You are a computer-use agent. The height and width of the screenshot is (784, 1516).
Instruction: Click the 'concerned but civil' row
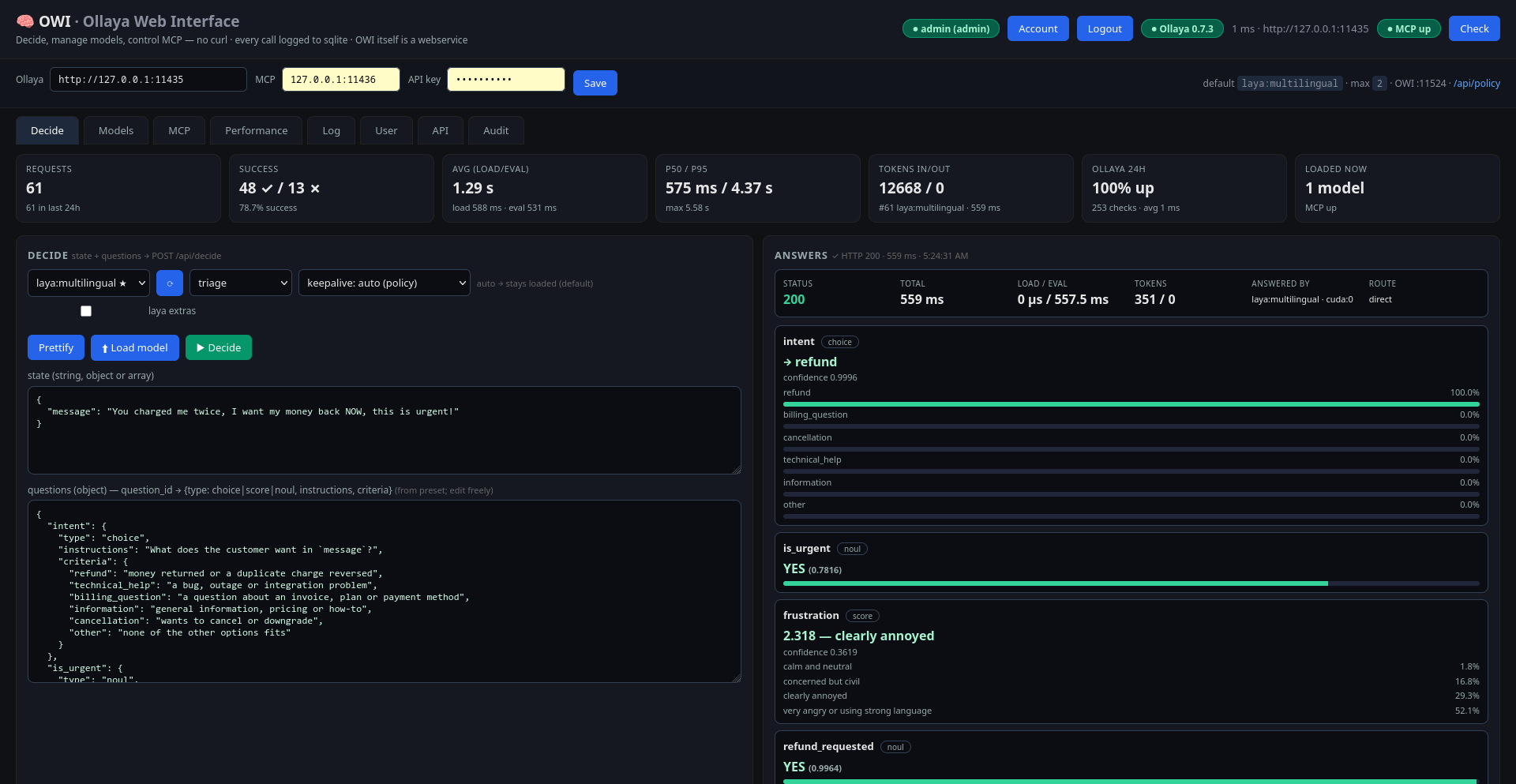1131,681
